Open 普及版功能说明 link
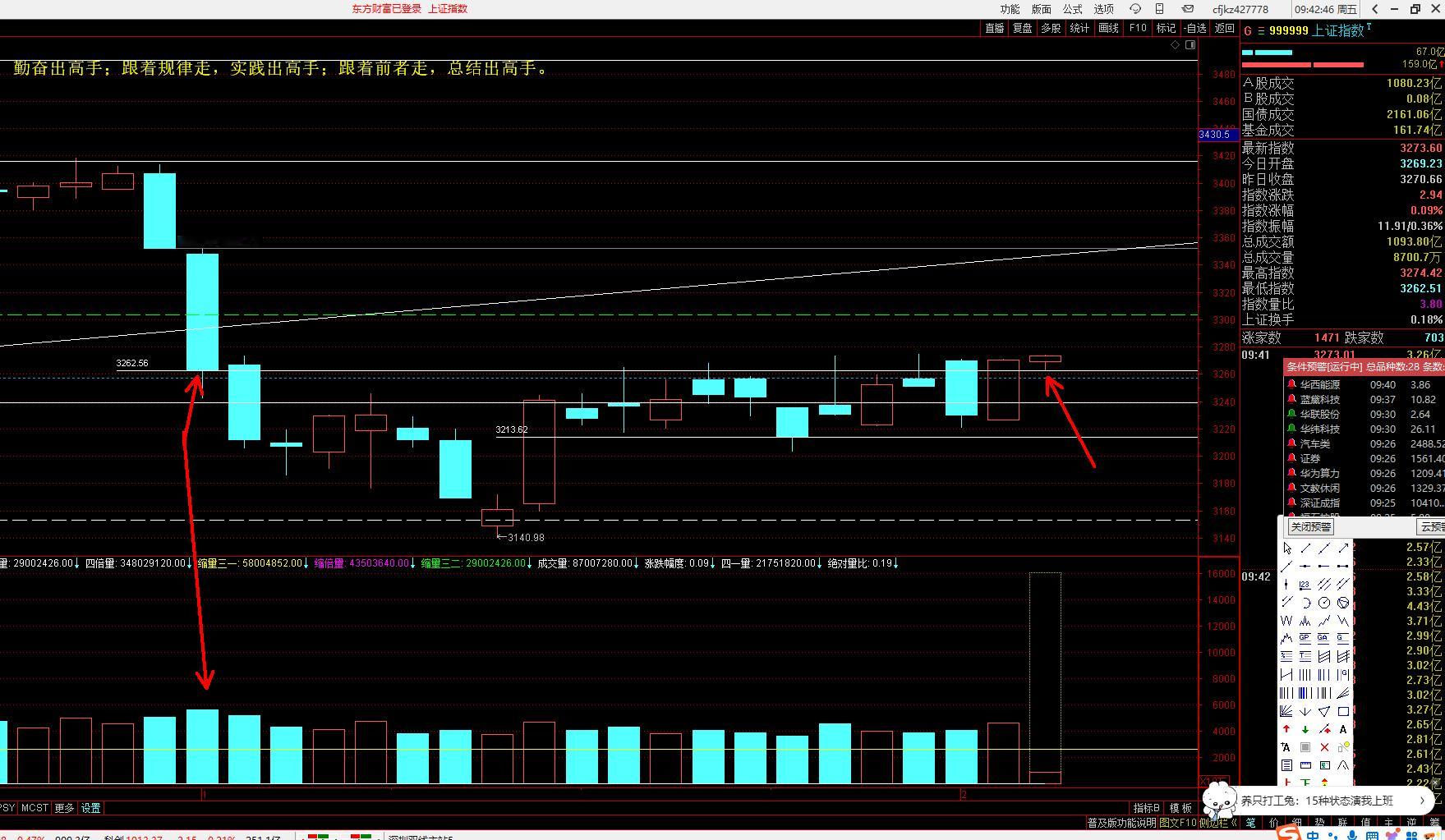The width and height of the screenshot is (1445, 840). pos(1121,823)
